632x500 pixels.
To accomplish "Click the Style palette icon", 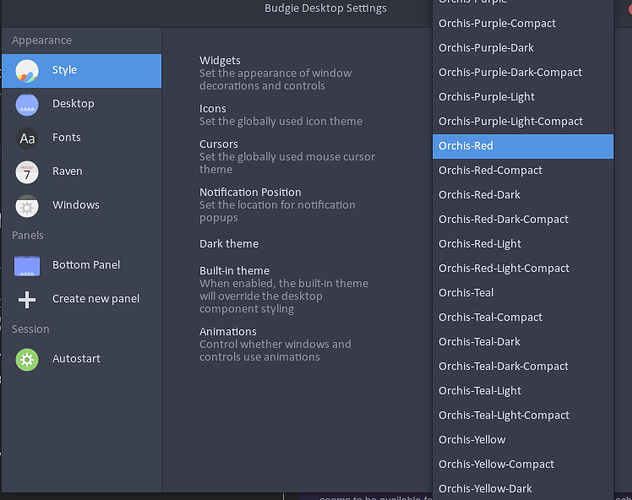I will coord(27,71).
